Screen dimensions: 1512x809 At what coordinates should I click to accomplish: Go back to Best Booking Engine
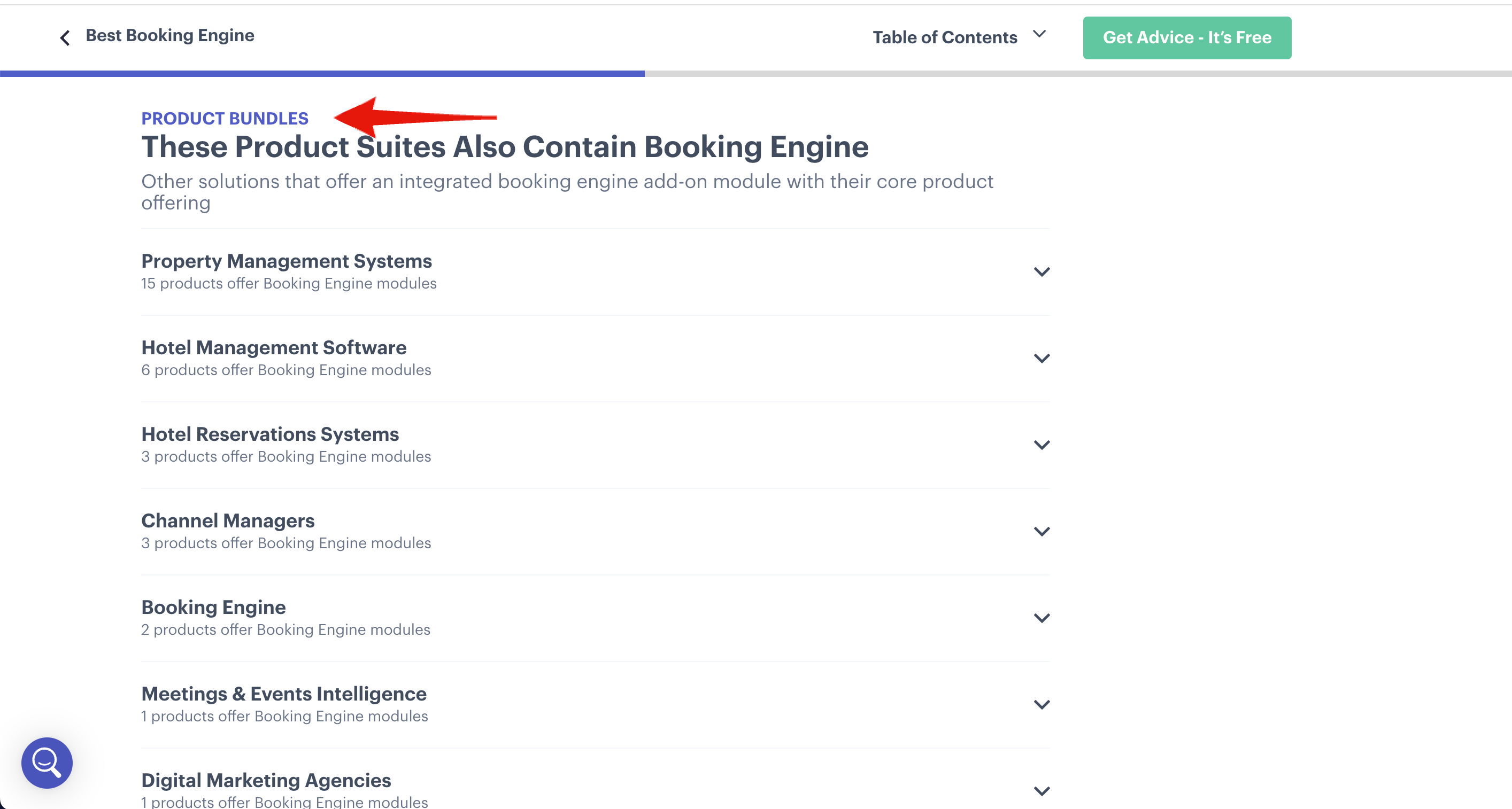tap(169, 35)
